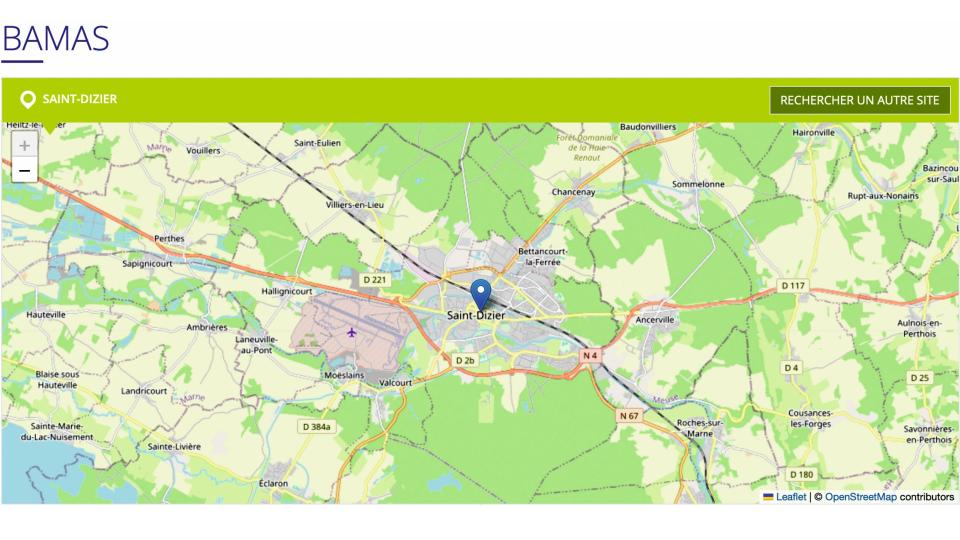Click the D 117 road label
The height and width of the screenshot is (540, 960).
[x=793, y=285]
